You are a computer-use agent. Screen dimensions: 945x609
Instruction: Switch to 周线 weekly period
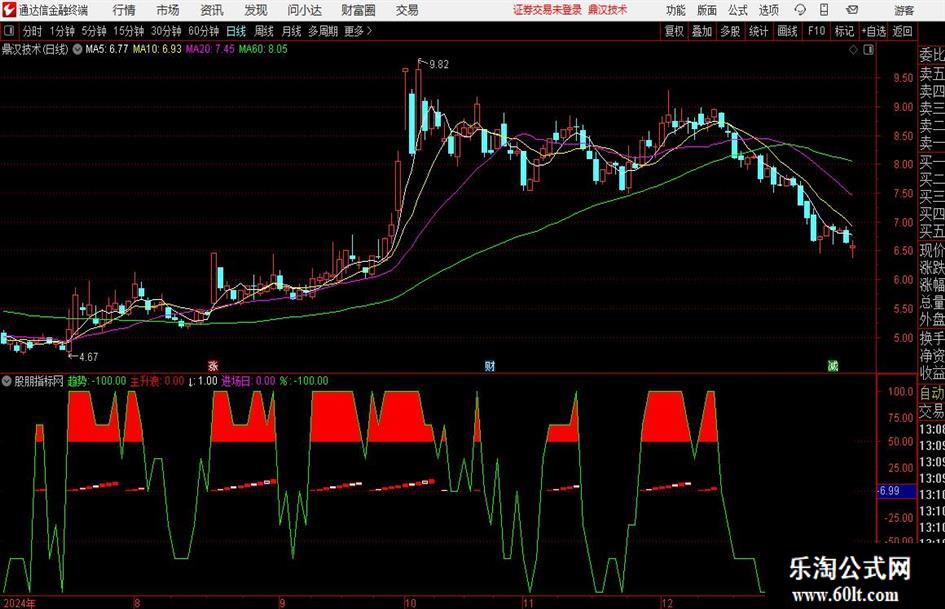[264, 31]
